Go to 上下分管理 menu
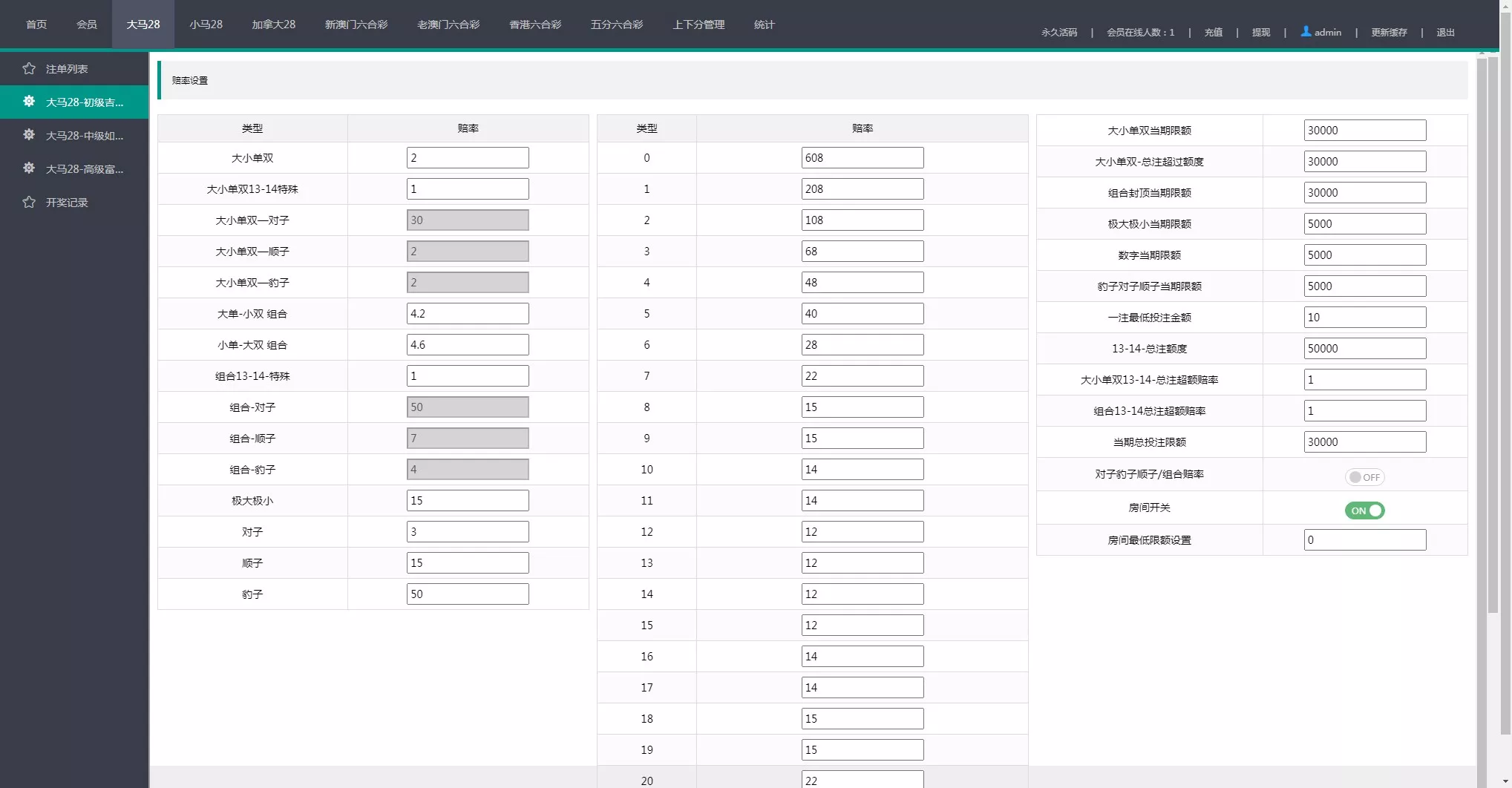This screenshot has width=1512, height=788. click(x=698, y=24)
